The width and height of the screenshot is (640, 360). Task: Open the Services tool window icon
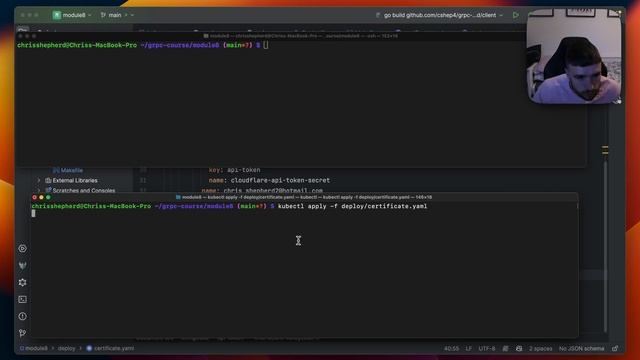pyautogui.click(x=22, y=249)
